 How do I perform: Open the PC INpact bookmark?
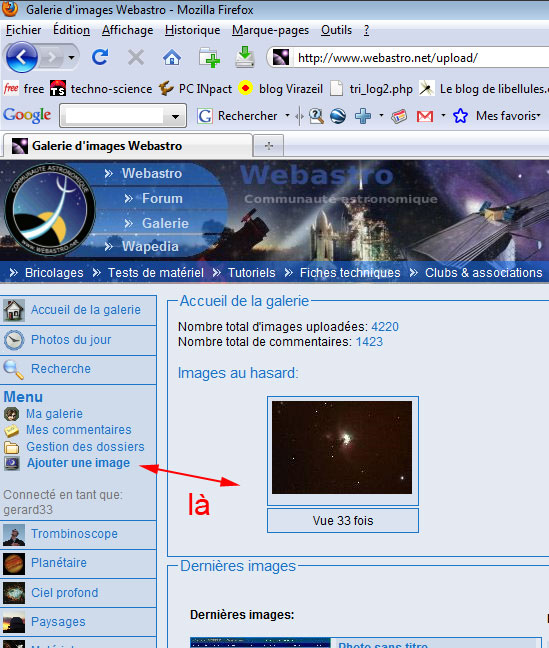point(196,88)
